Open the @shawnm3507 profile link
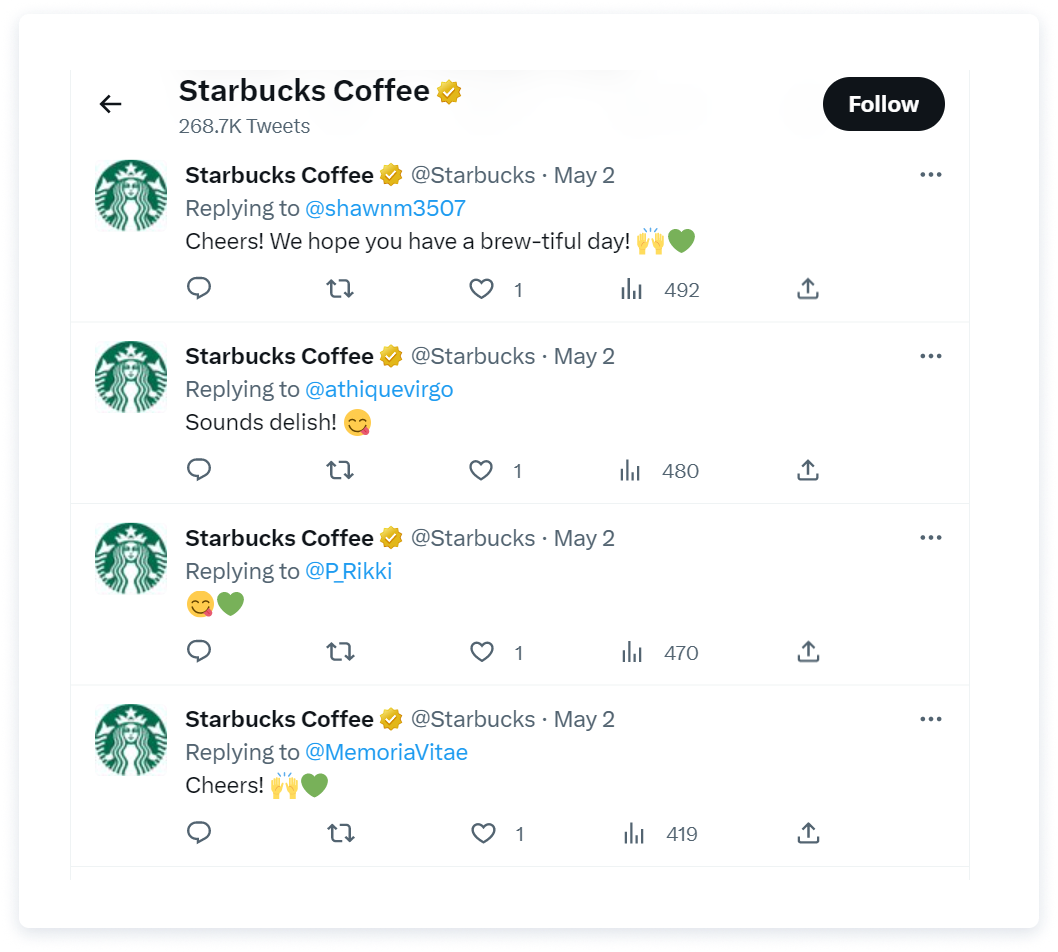The image size is (1058, 952). pos(385,208)
